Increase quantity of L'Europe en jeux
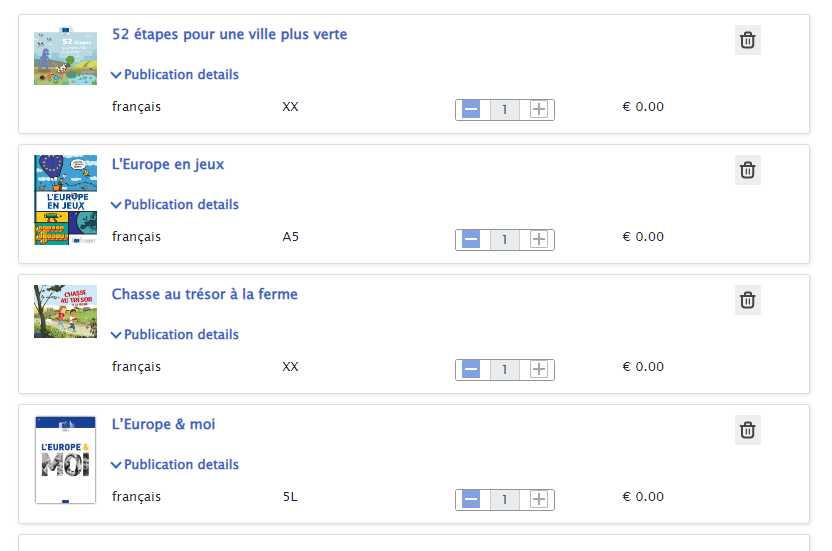 [539, 240]
